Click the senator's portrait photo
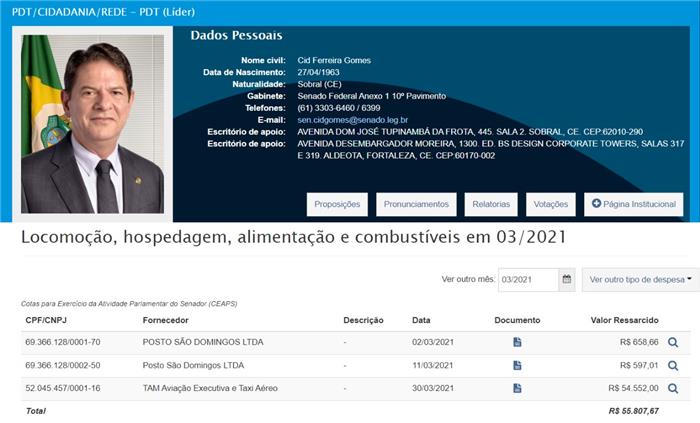This screenshot has height=423, width=700. pyautogui.click(x=92, y=124)
